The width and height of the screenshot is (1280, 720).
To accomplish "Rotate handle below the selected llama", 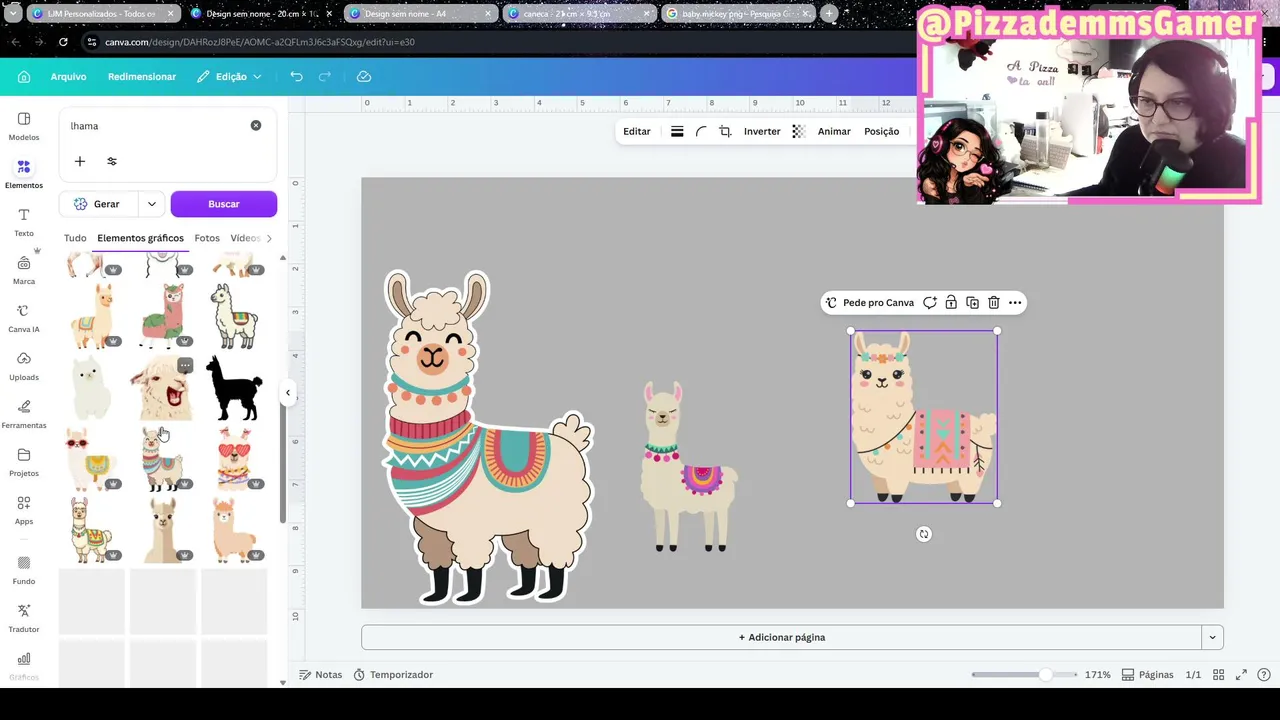I will [924, 534].
